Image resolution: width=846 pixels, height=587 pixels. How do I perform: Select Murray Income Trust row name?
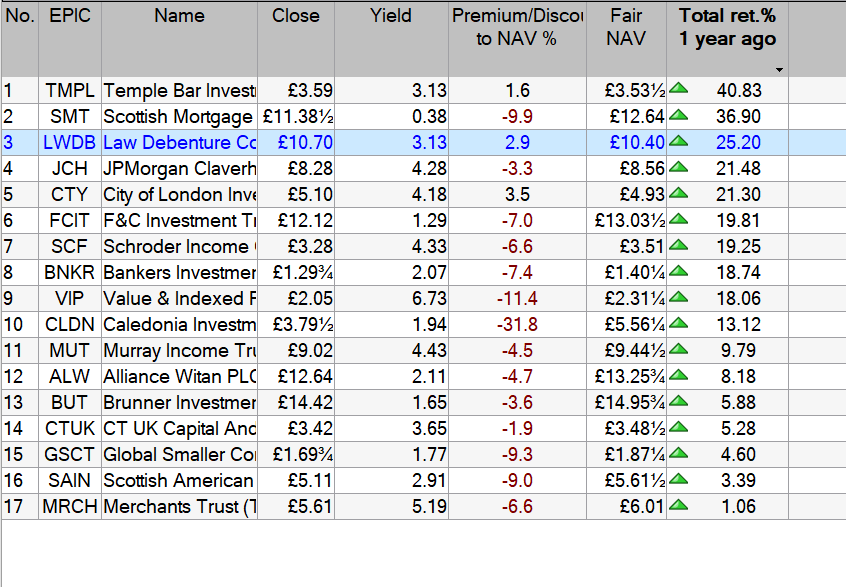coord(180,350)
